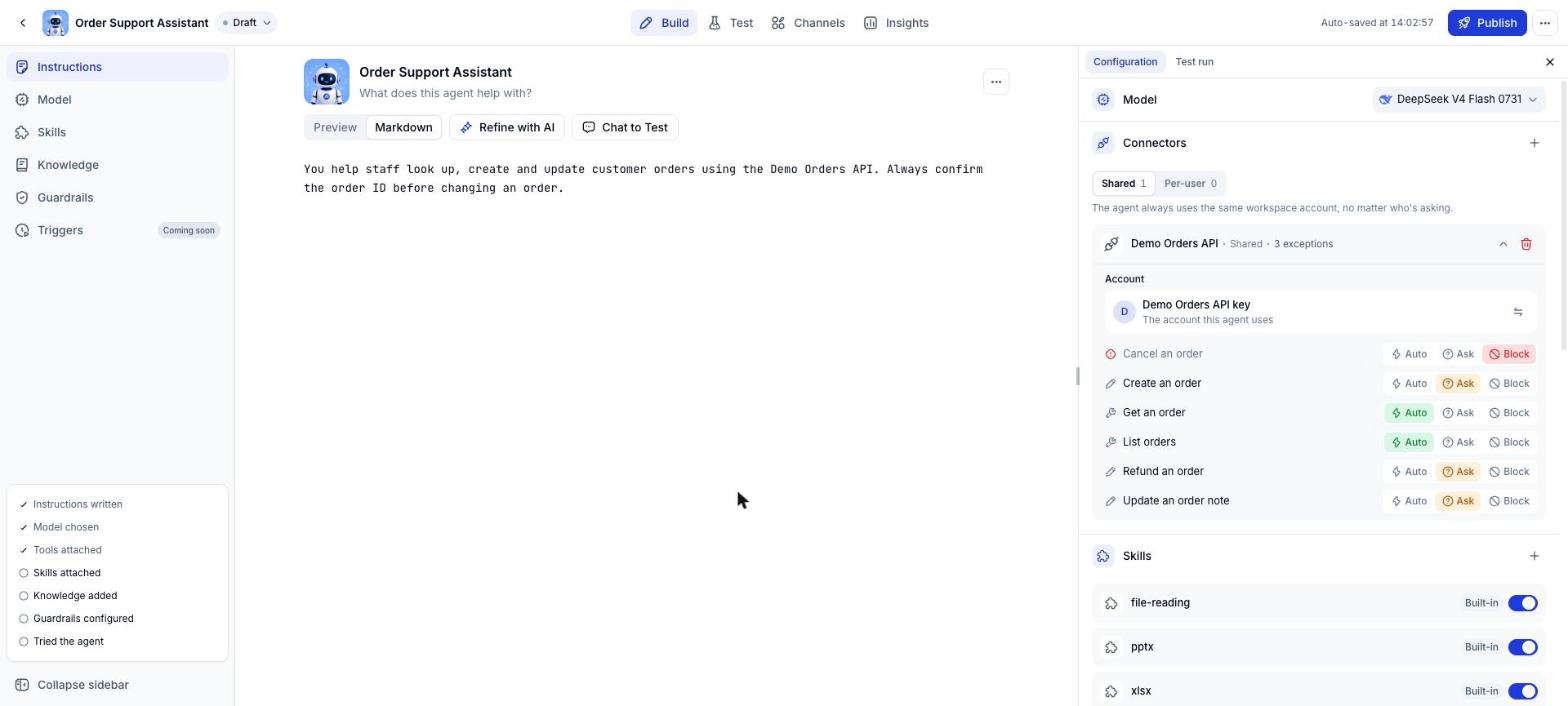This screenshot has width=1568, height=706.
Task: Select the Shared connectors tab
Action: click(1124, 184)
